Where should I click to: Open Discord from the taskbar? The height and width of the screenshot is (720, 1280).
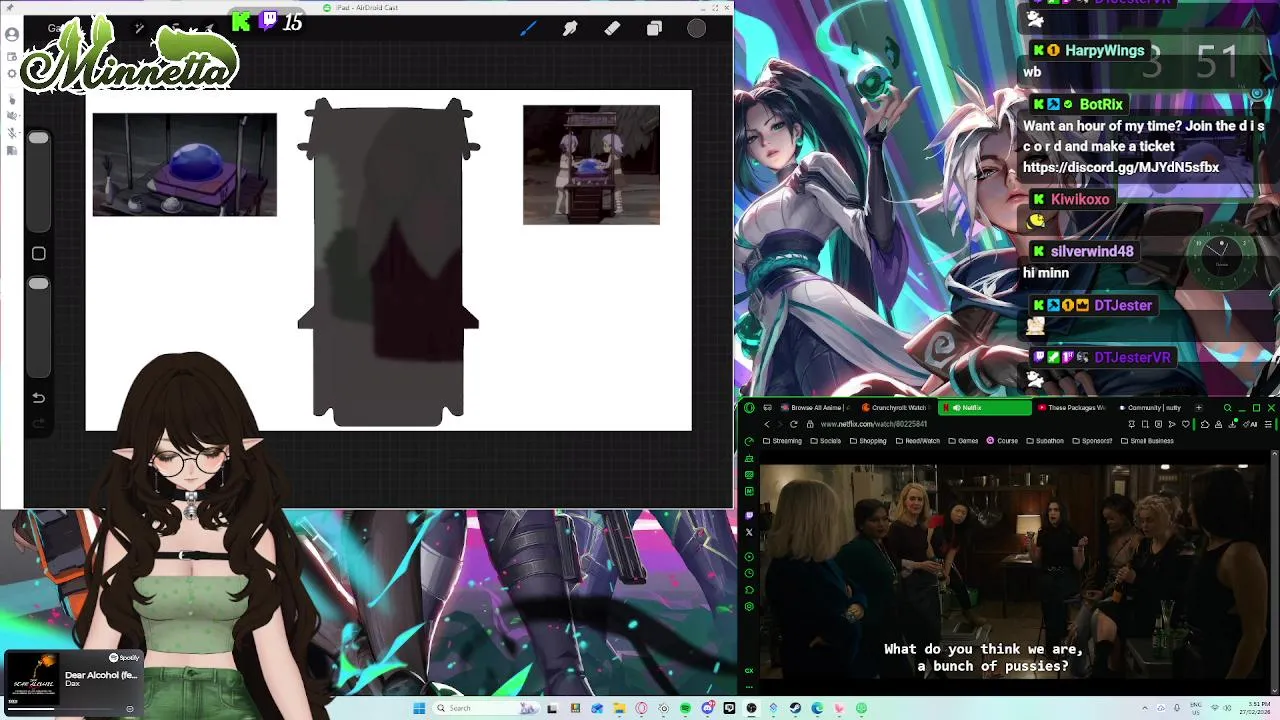point(708,708)
